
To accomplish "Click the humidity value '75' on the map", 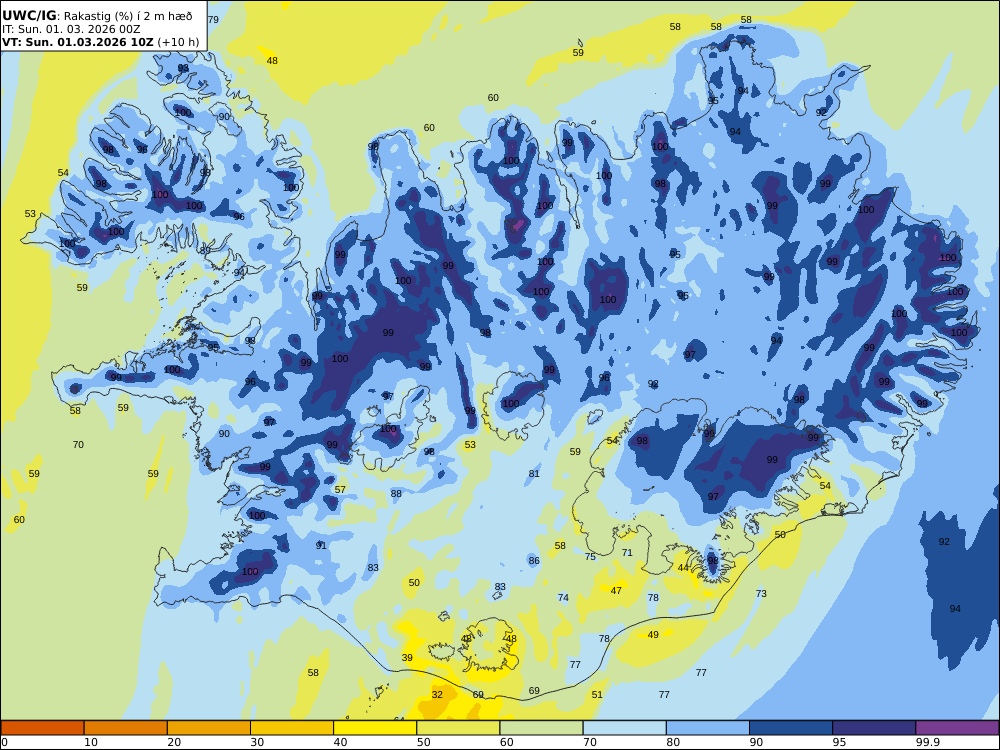I will coord(590,557).
